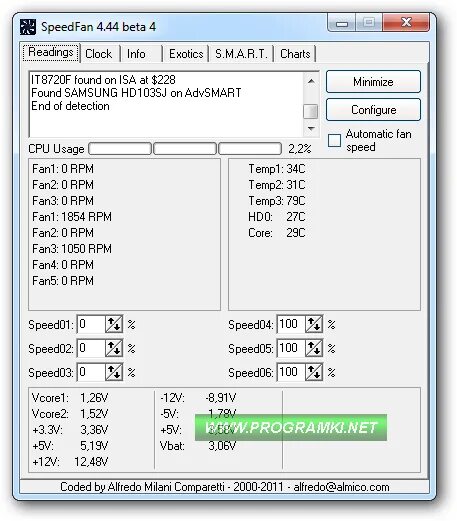The image size is (457, 521).
Task: Select the 'Fan1: 1854 RPM' reading
Action: pos(72,217)
